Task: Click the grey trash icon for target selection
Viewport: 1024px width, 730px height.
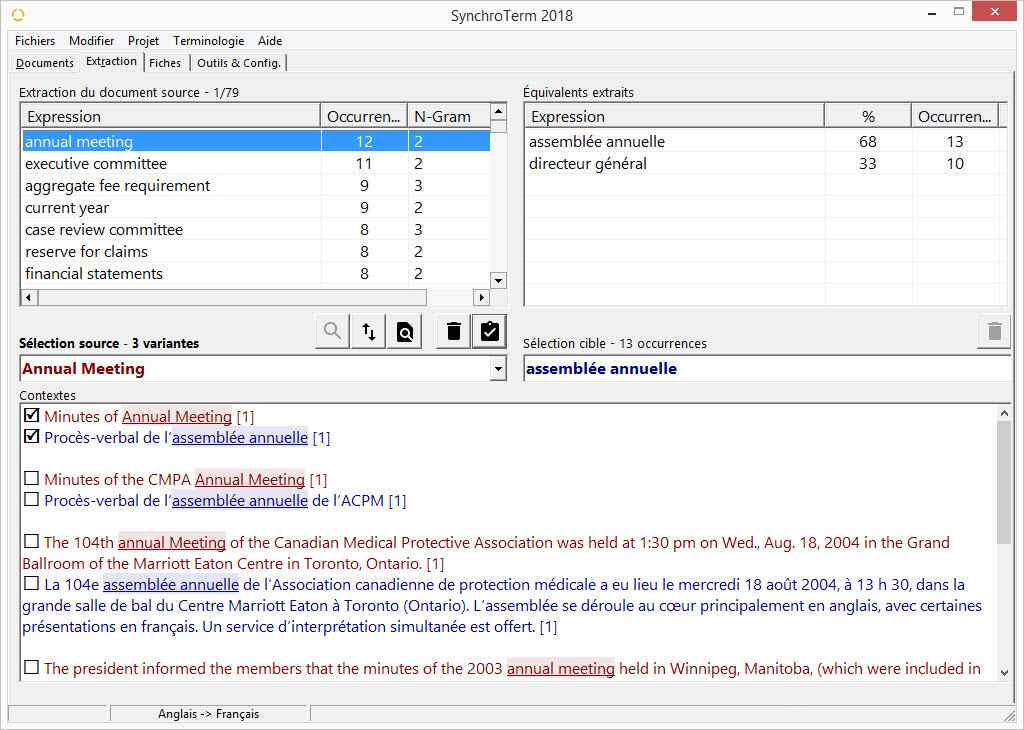Action: (x=994, y=331)
